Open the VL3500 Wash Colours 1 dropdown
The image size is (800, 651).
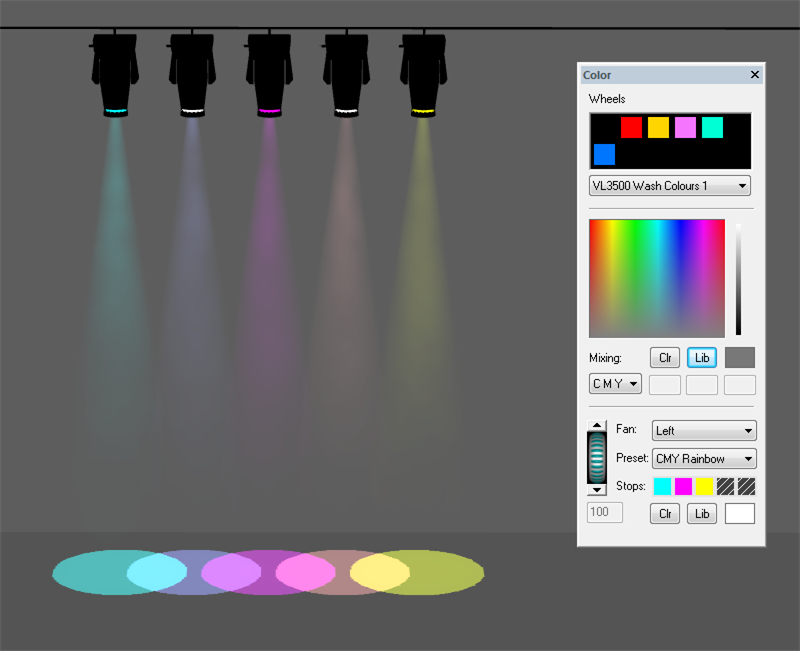(670, 186)
